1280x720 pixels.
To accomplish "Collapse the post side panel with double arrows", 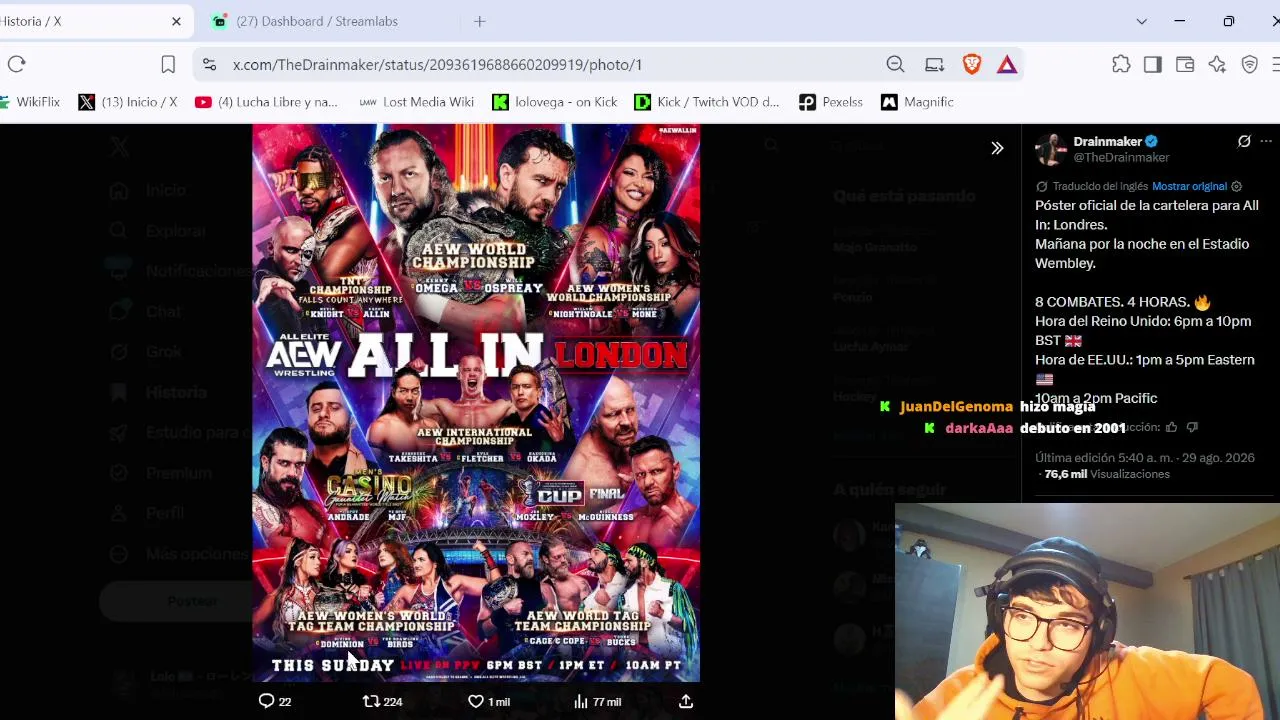I will pyautogui.click(x=997, y=148).
